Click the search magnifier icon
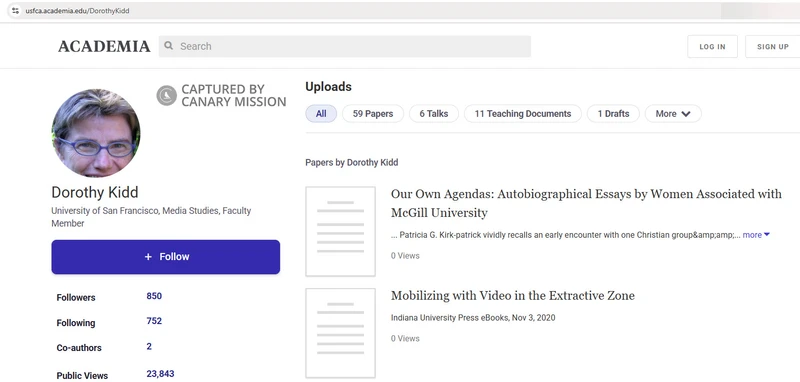800x382 pixels. [169, 46]
